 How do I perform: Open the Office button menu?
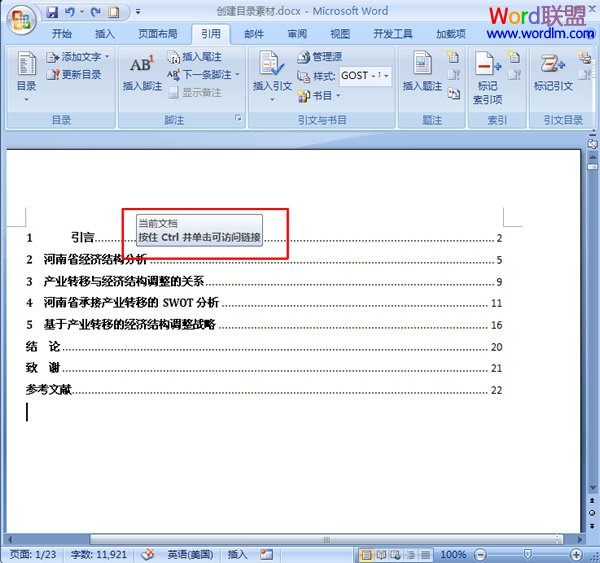(x=21, y=20)
